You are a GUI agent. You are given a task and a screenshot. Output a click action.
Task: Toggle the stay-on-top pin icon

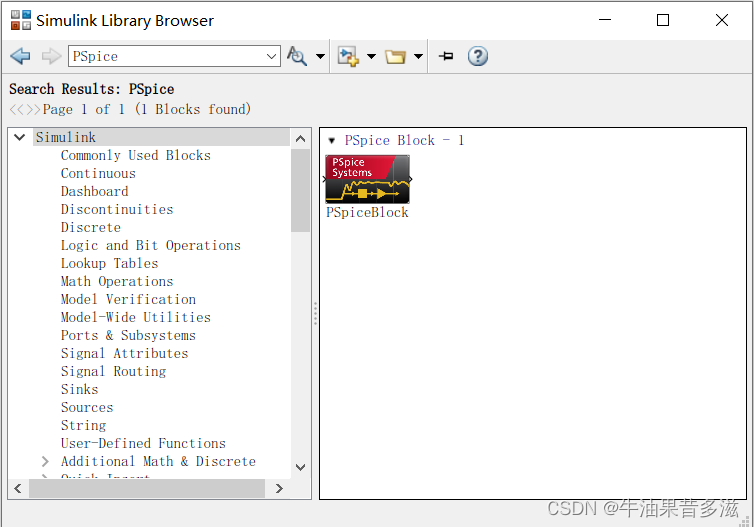[x=446, y=56]
